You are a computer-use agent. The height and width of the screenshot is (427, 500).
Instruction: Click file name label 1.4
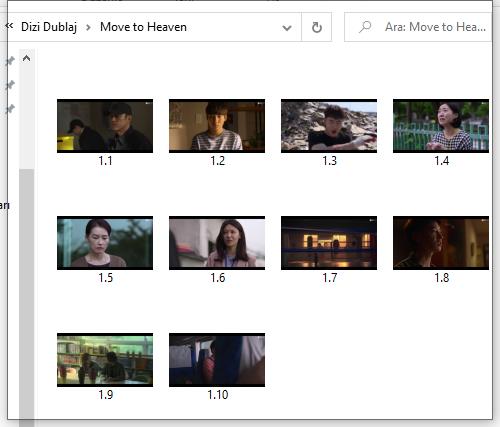coord(442,161)
